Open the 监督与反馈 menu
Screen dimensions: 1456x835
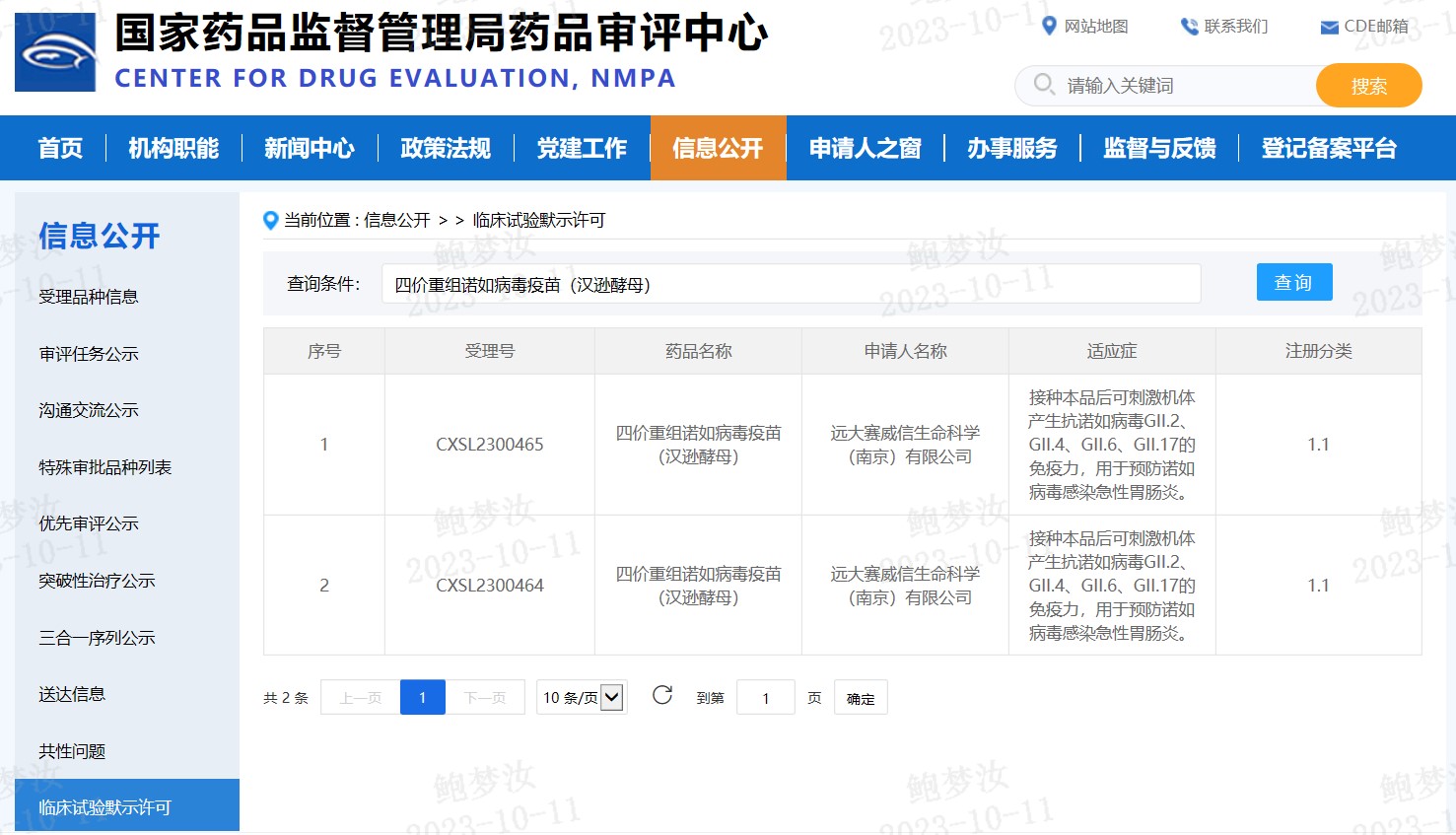pos(1159,148)
